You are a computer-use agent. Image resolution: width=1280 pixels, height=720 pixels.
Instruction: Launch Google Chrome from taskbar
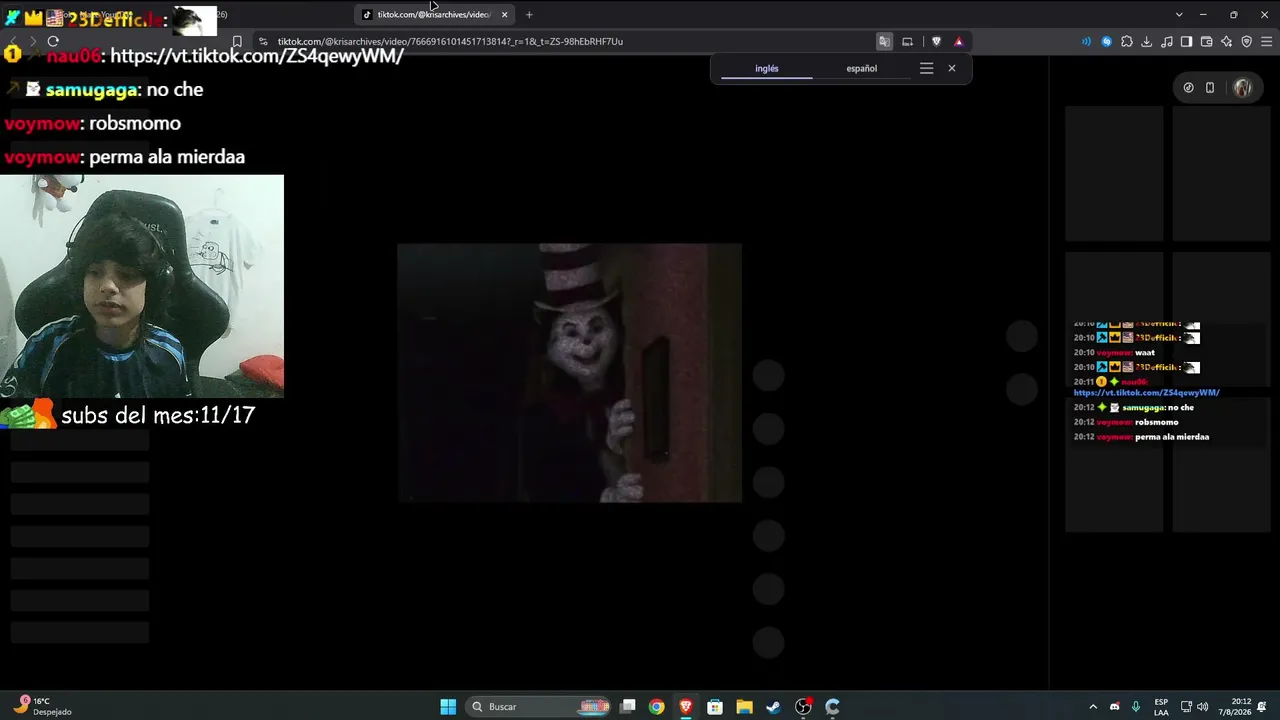[656, 707]
